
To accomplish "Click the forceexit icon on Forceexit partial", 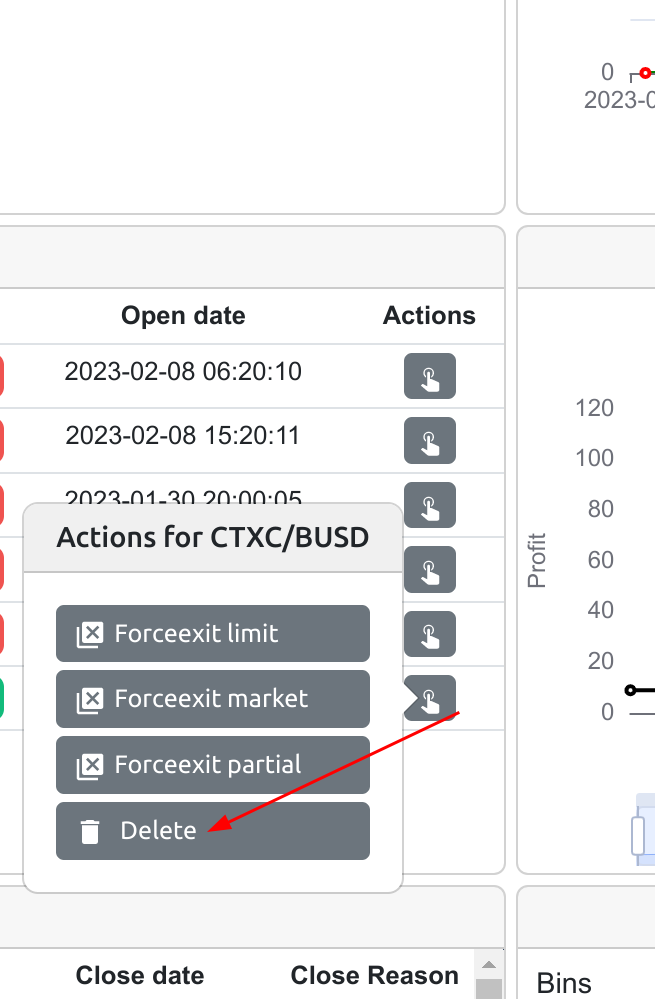I will click(x=88, y=764).
